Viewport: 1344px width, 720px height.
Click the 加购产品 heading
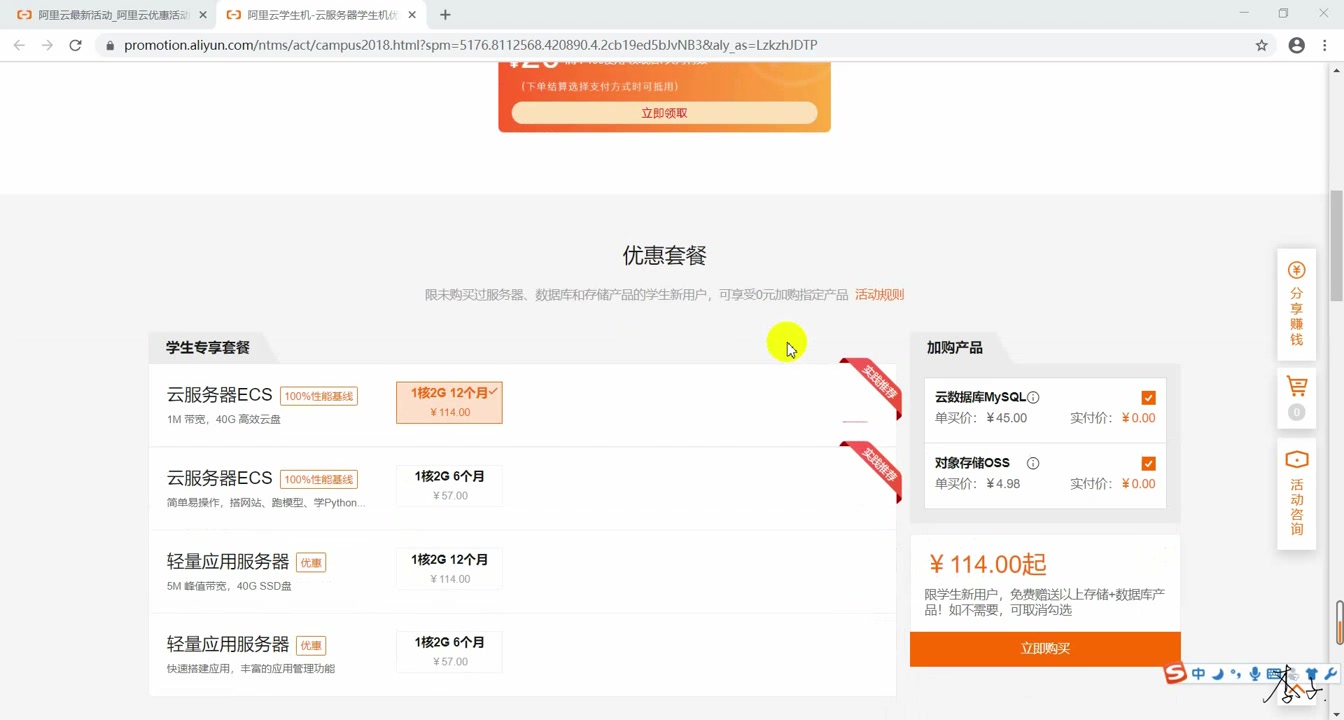click(955, 348)
